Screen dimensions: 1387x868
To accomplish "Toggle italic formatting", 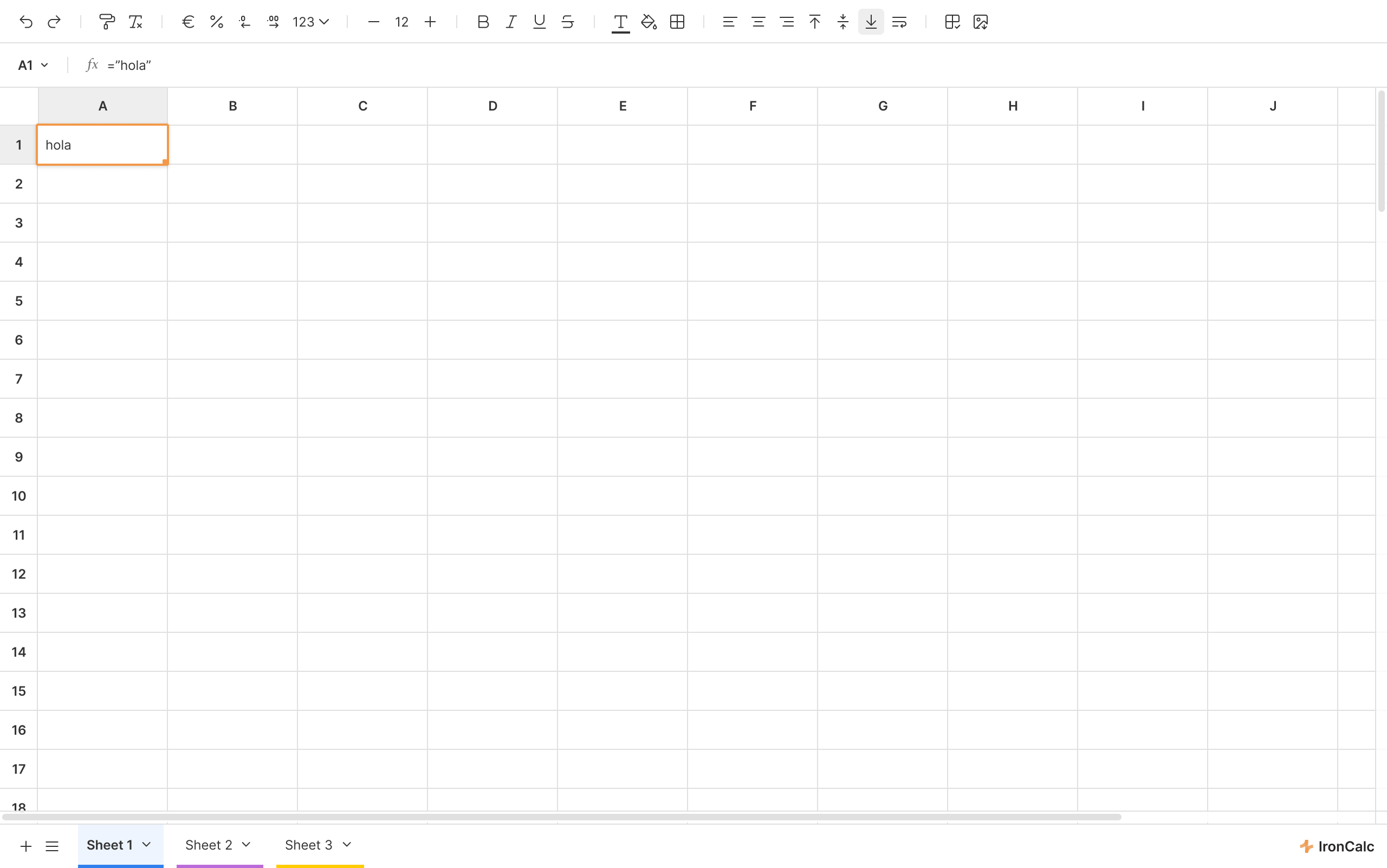I will point(510,22).
